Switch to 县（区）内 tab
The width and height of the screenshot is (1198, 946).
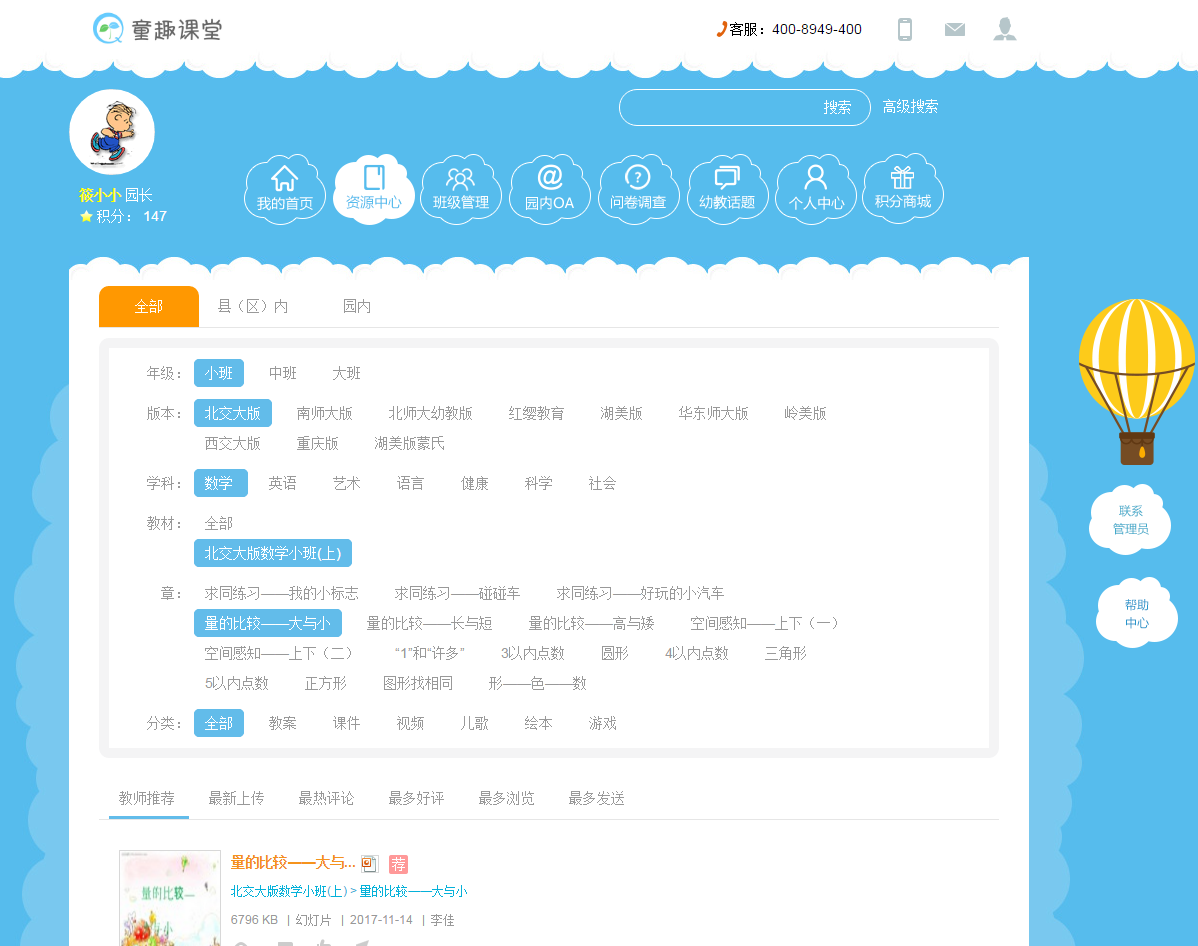click(253, 307)
